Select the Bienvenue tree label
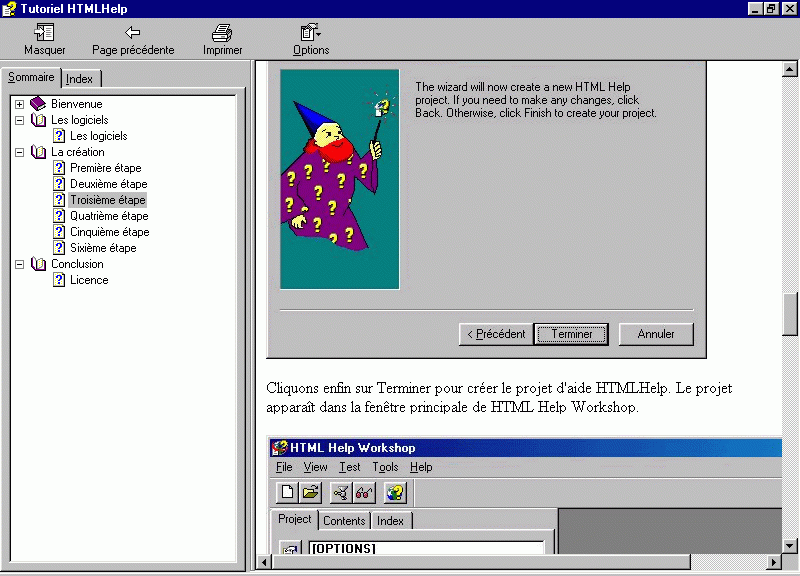 point(77,104)
